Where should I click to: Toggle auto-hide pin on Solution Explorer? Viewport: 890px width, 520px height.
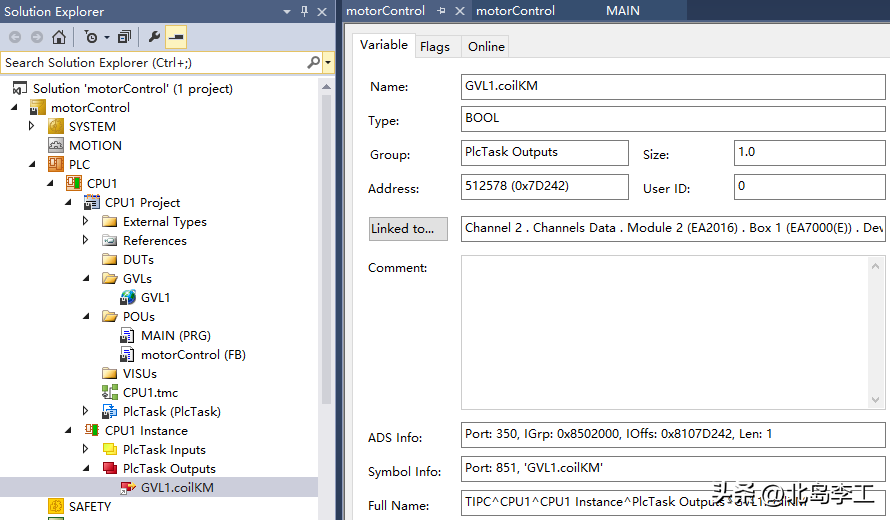pos(304,11)
